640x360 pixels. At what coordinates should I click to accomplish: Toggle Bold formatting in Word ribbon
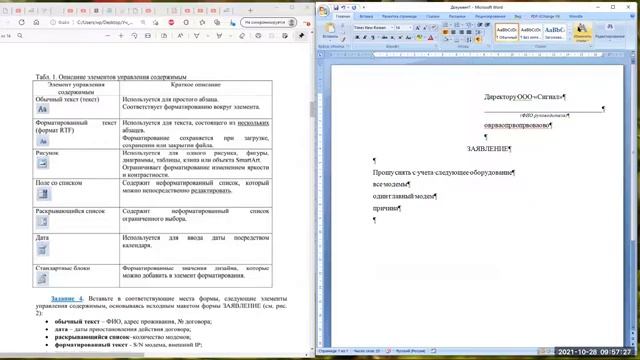[x=357, y=38]
